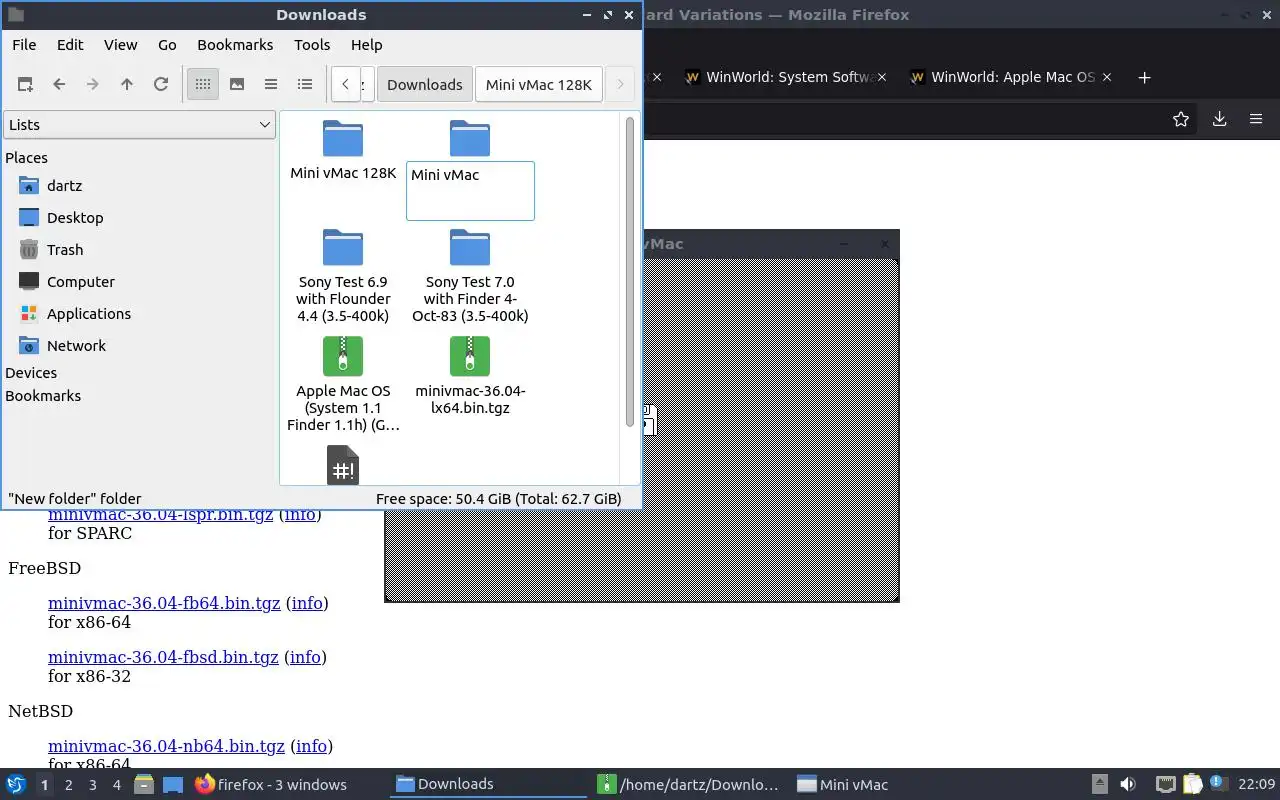
Task: Switch to compact list view mode
Action: pos(271,84)
